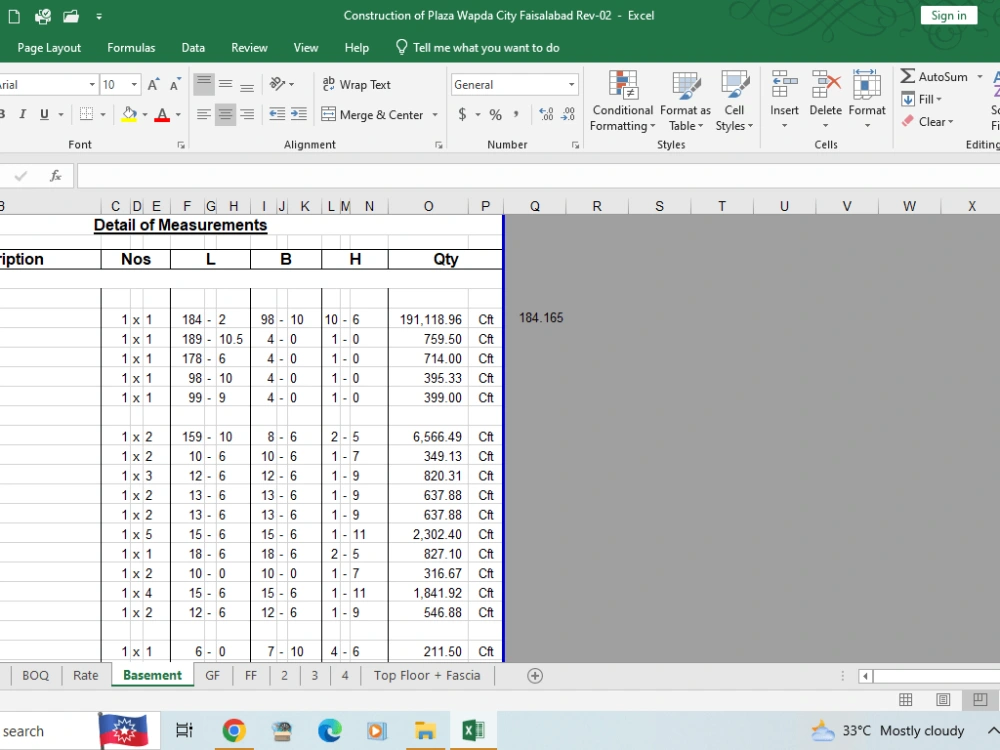Viewport: 1000px width, 750px height.
Task: Open Chrome from the taskbar
Action: [234, 730]
